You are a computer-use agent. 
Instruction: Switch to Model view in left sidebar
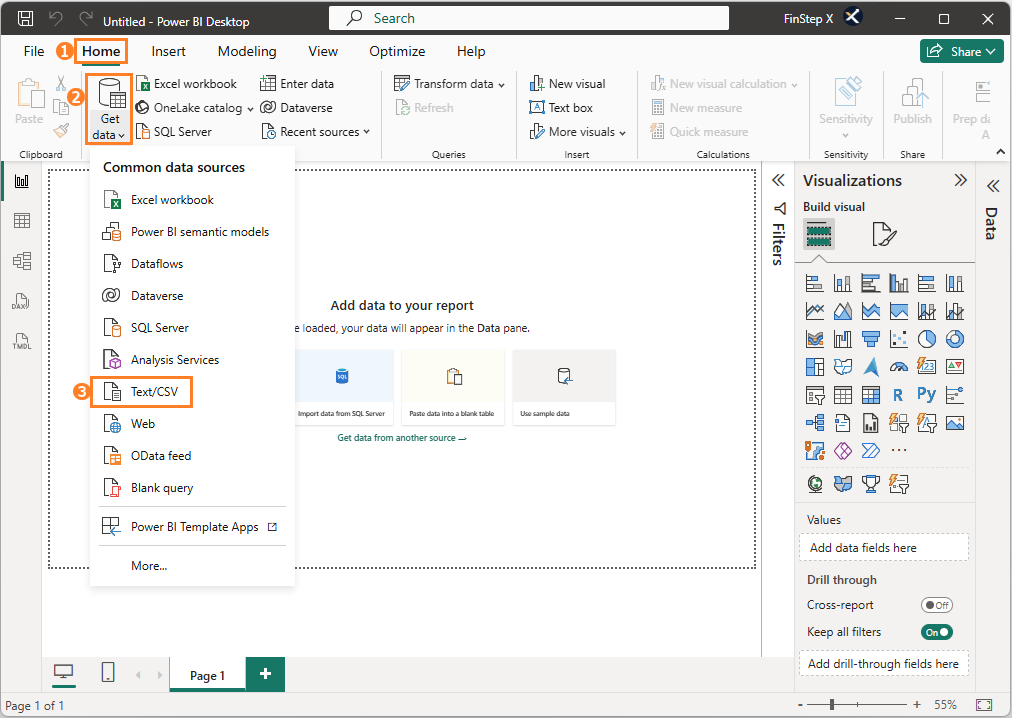pyautogui.click(x=21, y=261)
